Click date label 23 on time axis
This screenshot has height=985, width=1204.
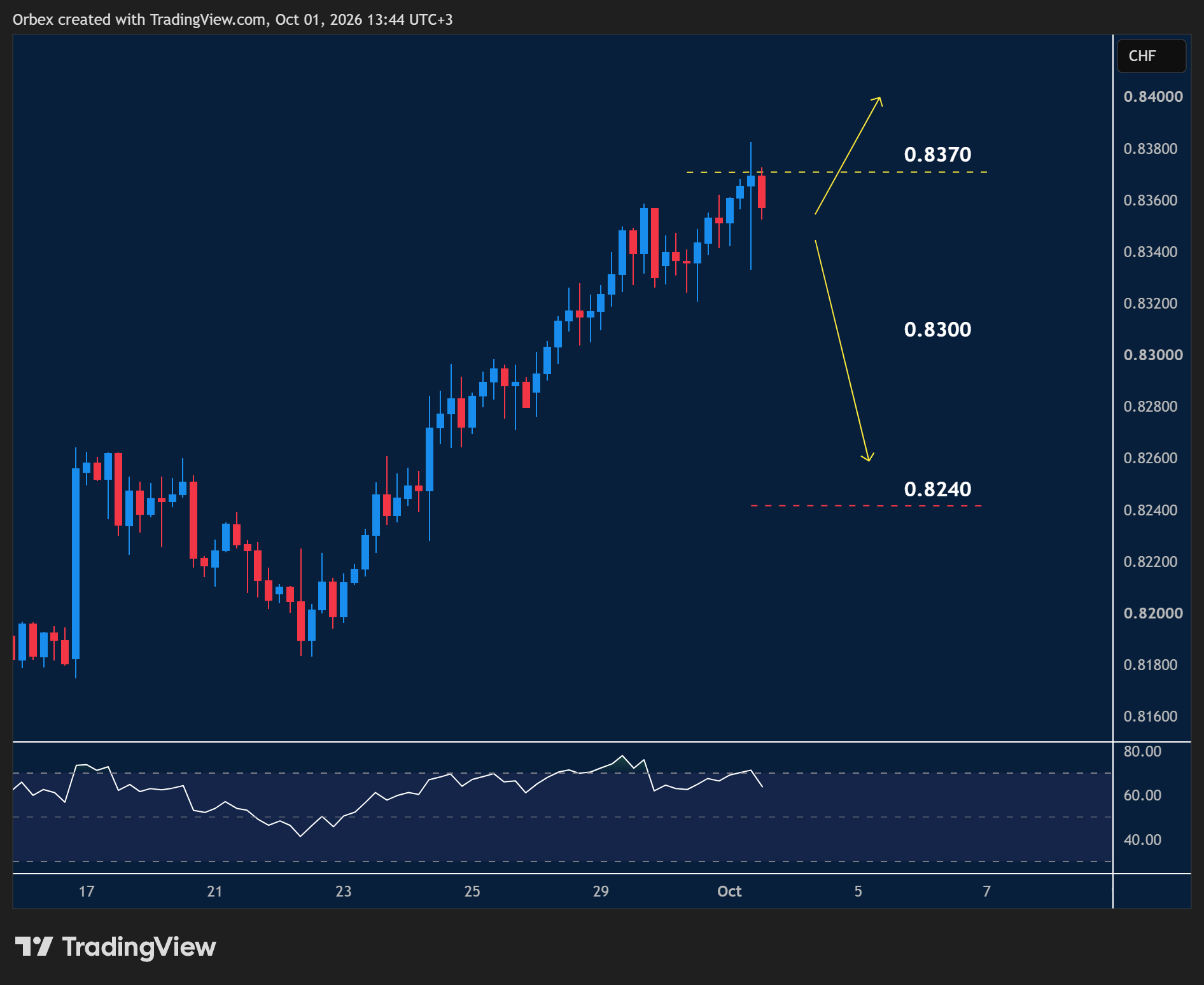point(344,891)
